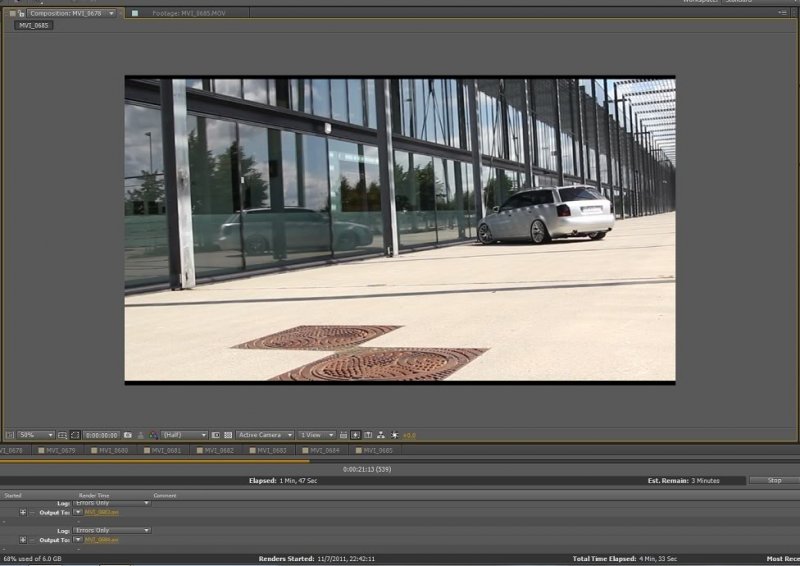Click the current time 0:00:00:00 field

[101, 436]
